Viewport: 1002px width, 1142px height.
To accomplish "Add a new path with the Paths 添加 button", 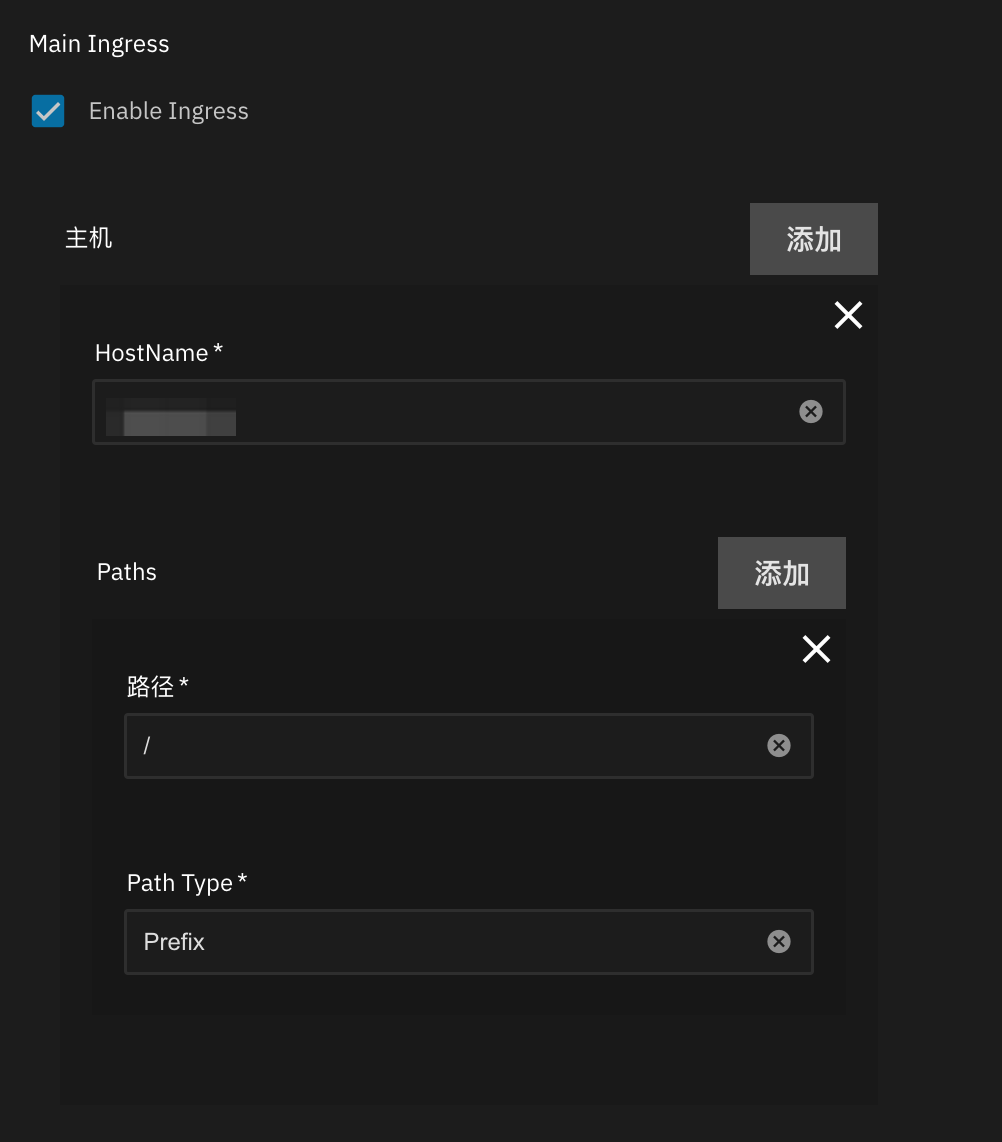I will (x=781, y=573).
